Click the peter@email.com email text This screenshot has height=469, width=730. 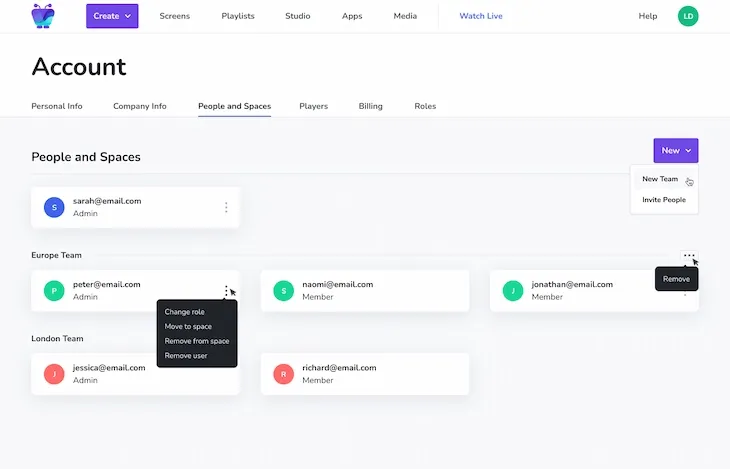107,285
